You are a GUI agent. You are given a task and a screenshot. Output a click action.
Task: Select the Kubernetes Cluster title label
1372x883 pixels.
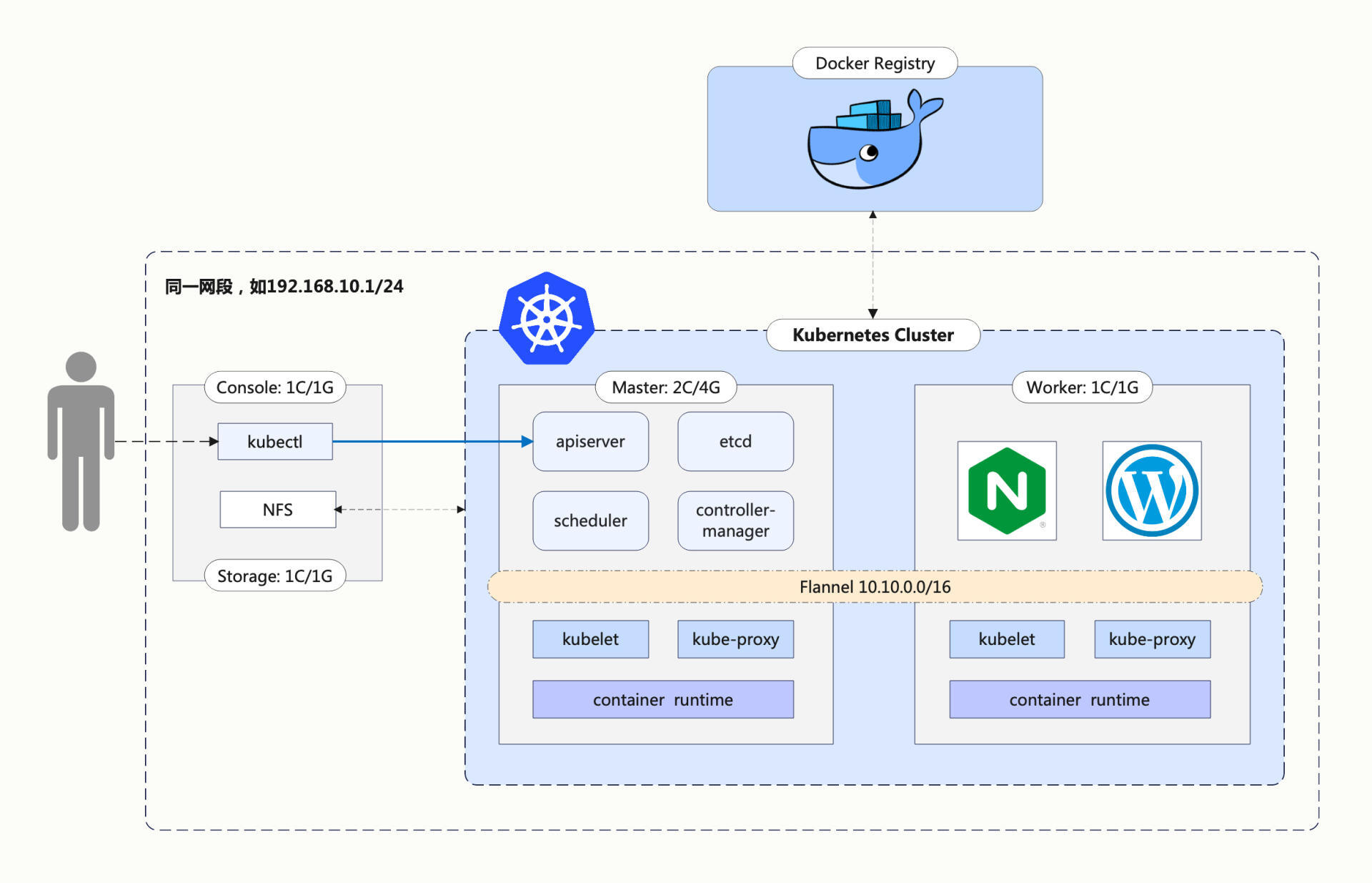click(873, 335)
